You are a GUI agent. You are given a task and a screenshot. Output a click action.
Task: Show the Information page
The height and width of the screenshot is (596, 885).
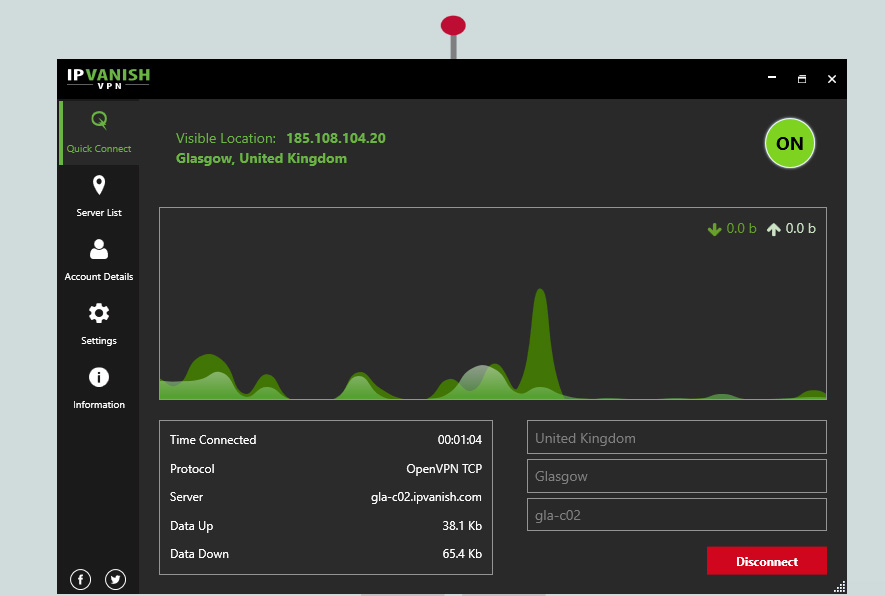(99, 388)
